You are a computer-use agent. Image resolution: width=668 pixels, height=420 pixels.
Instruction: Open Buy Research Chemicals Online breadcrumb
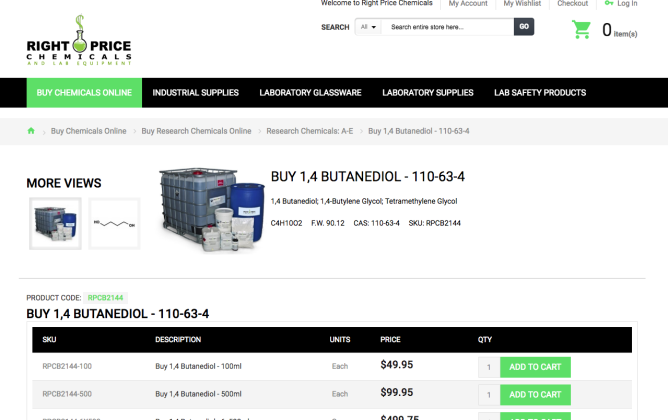(x=196, y=131)
